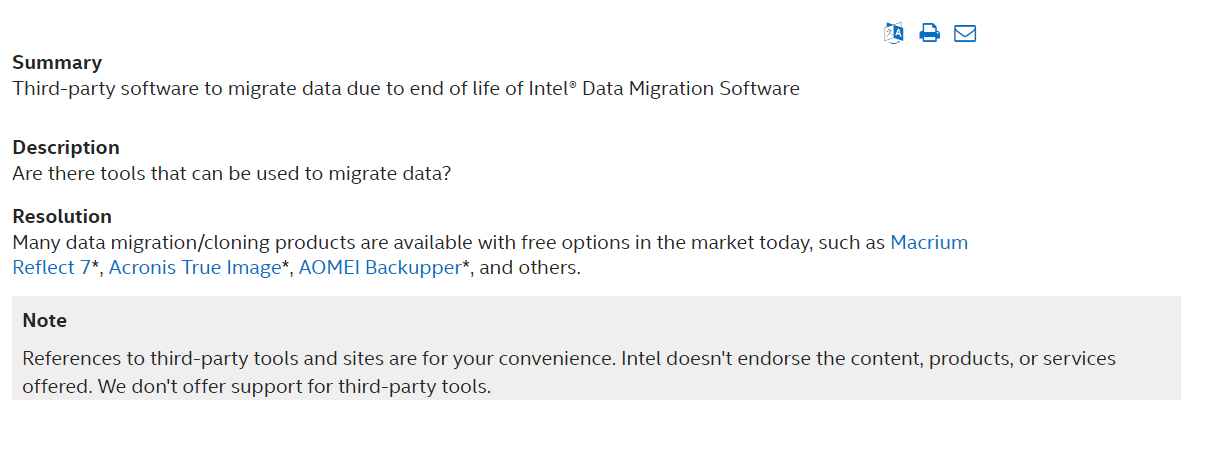Click the 'Reflect 7' link text
The width and height of the screenshot is (1219, 454).
click(51, 268)
